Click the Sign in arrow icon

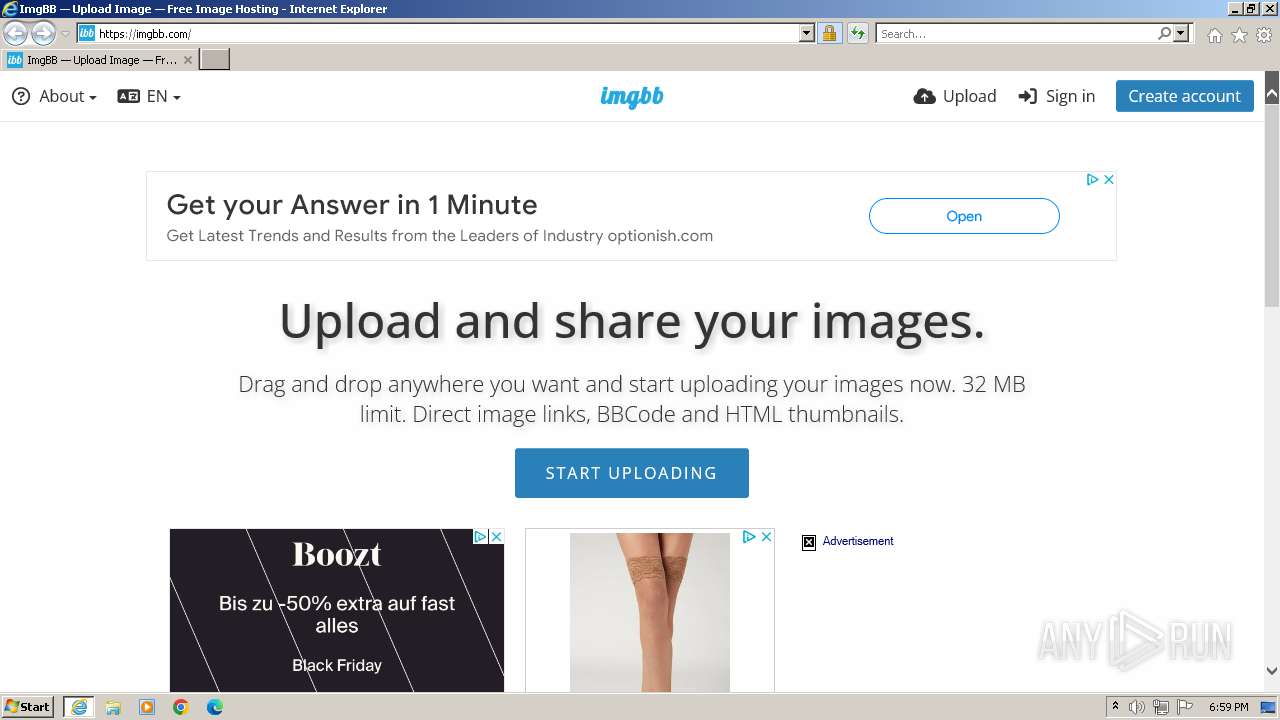click(x=1028, y=96)
